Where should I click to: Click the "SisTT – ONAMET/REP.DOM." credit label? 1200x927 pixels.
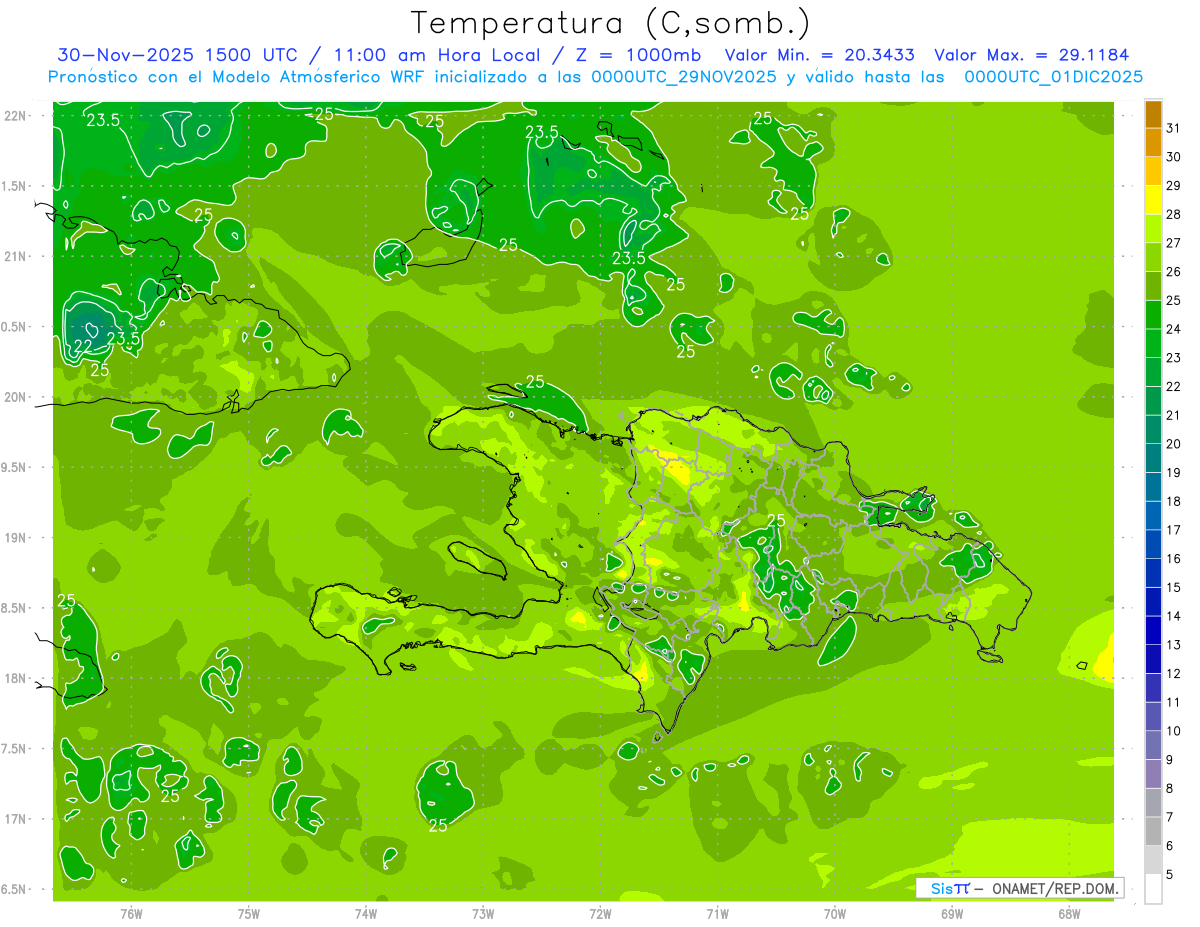1019,888
